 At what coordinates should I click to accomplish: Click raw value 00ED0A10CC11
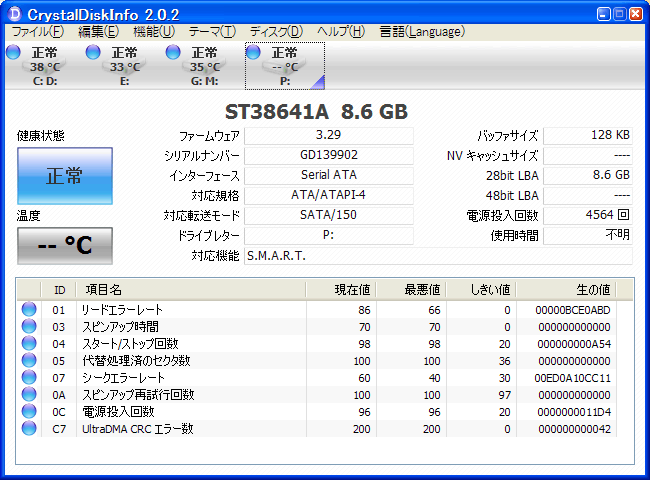click(572, 378)
